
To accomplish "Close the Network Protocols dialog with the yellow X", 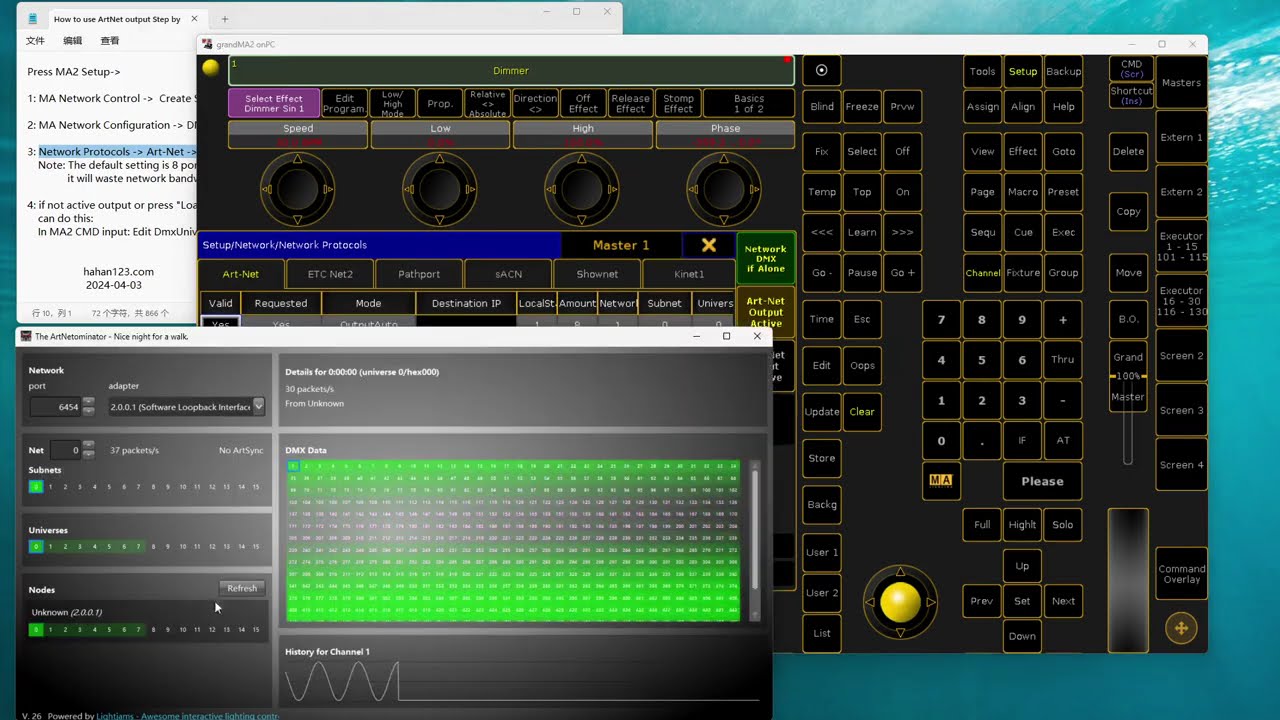I will click(709, 245).
